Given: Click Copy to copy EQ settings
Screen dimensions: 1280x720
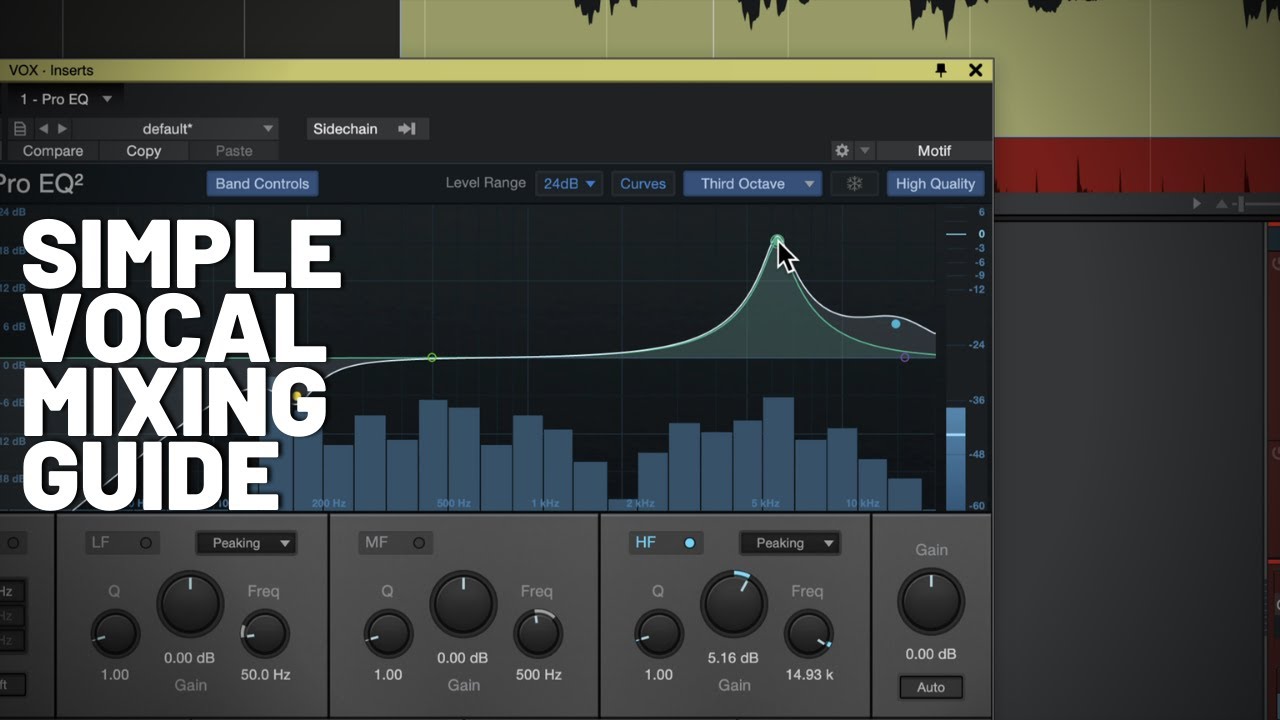Looking at the screenshot, I should click(x=144, y=151).
